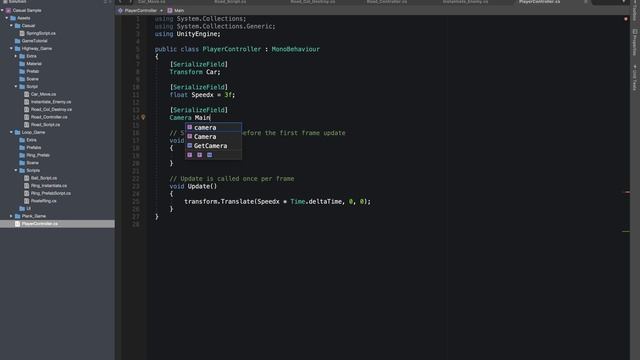Switch to the Road_Script.cs tab
Viewport: 640px width, 360px height.
[x=230, y=2]
